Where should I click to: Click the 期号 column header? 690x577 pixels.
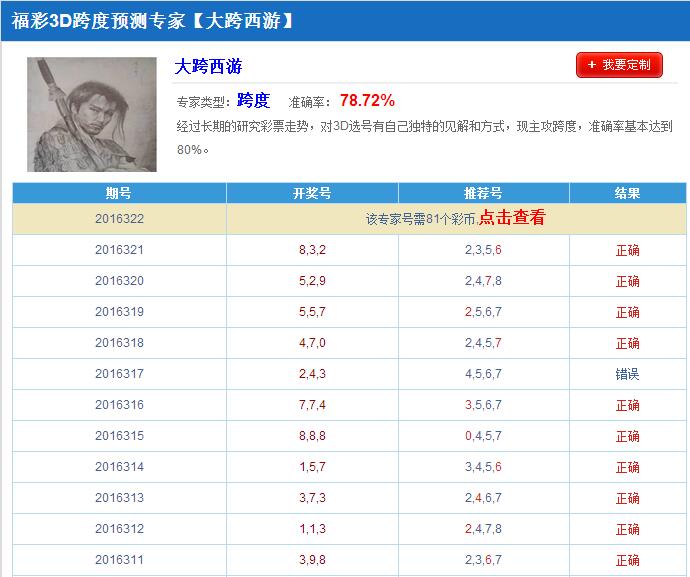coord(119,193)
